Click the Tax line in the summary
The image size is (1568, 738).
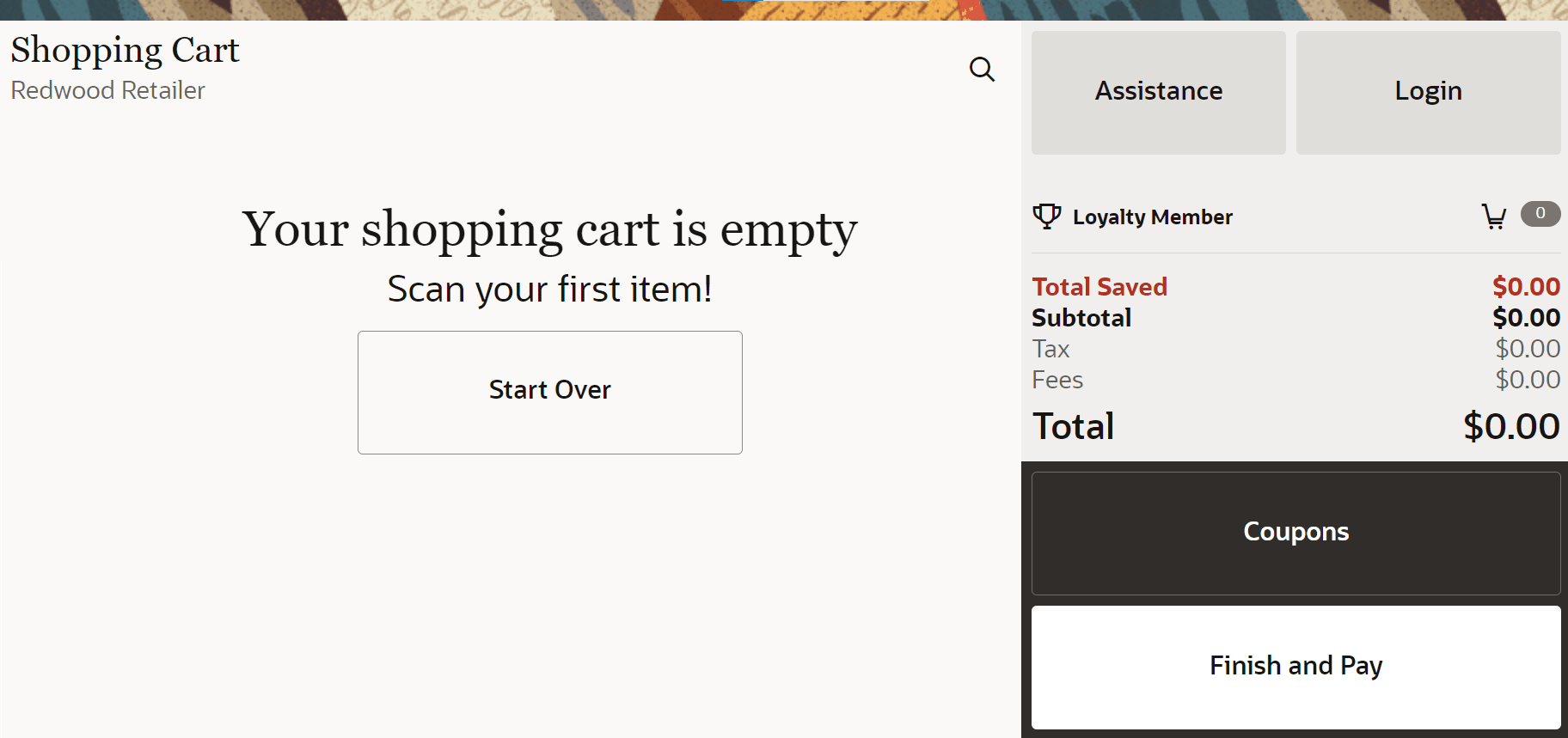[x=1050, y=349]
